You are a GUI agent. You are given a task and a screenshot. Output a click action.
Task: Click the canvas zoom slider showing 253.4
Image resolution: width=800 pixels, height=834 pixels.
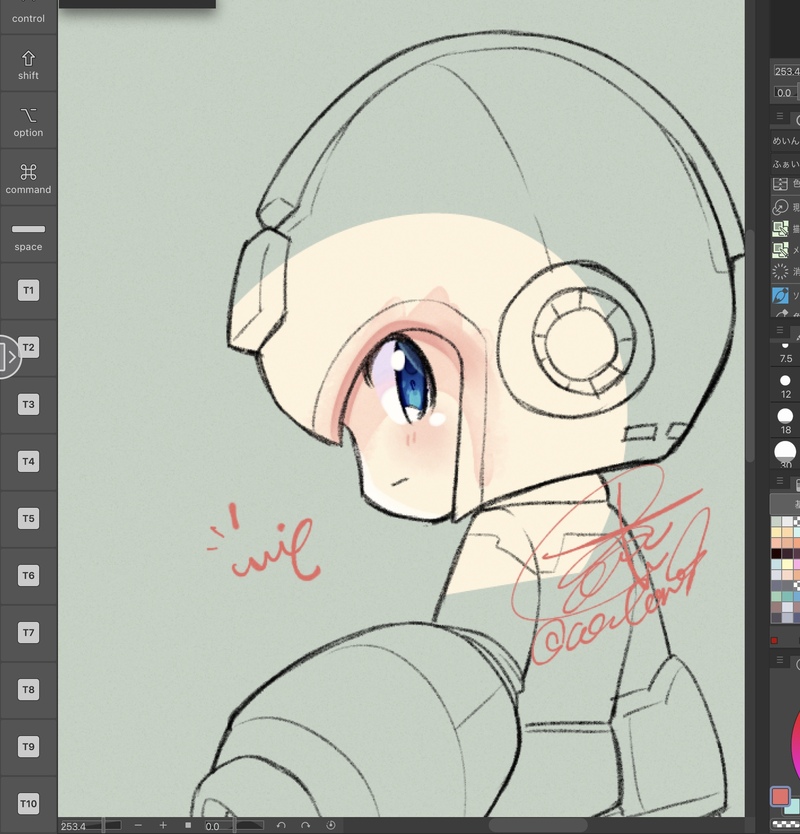(x=90, y=825)
